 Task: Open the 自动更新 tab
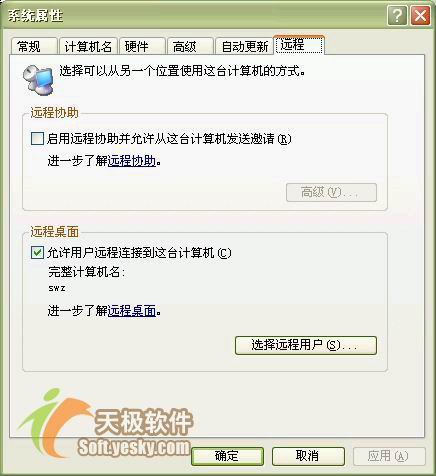(x=244, y=46)
